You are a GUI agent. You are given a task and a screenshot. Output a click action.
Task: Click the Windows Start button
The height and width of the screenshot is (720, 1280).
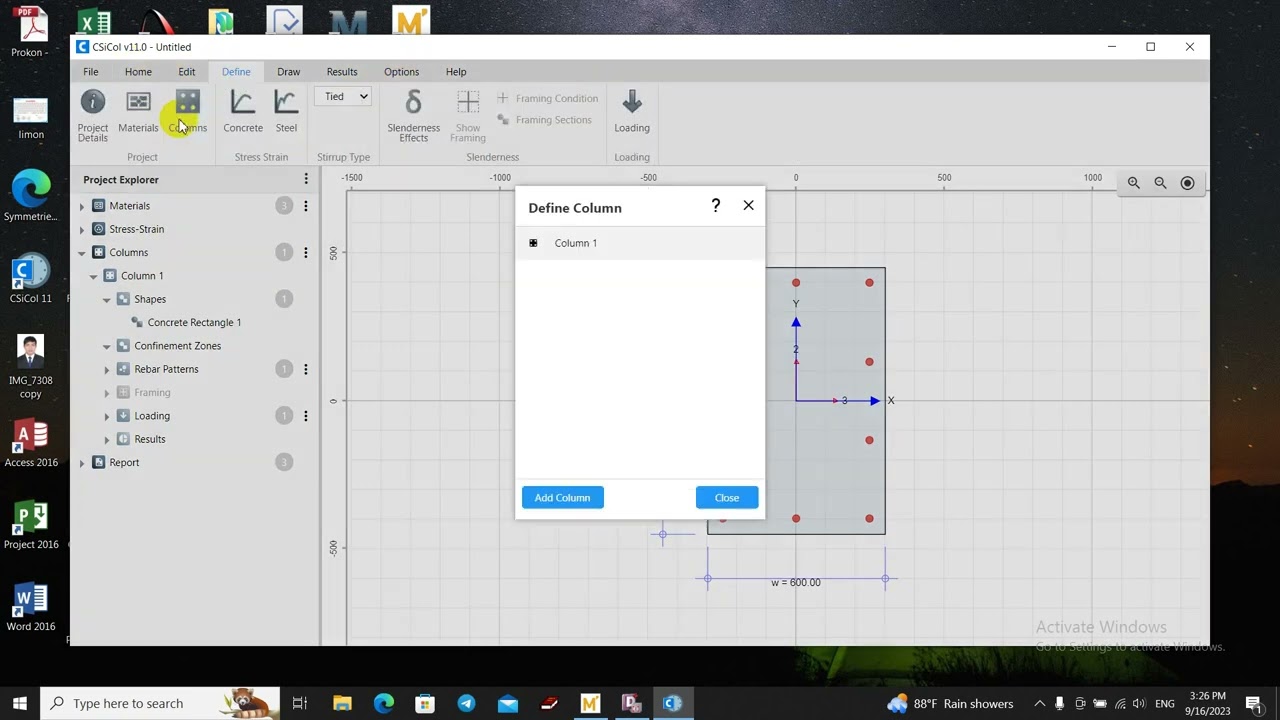[x=20, y=703]
